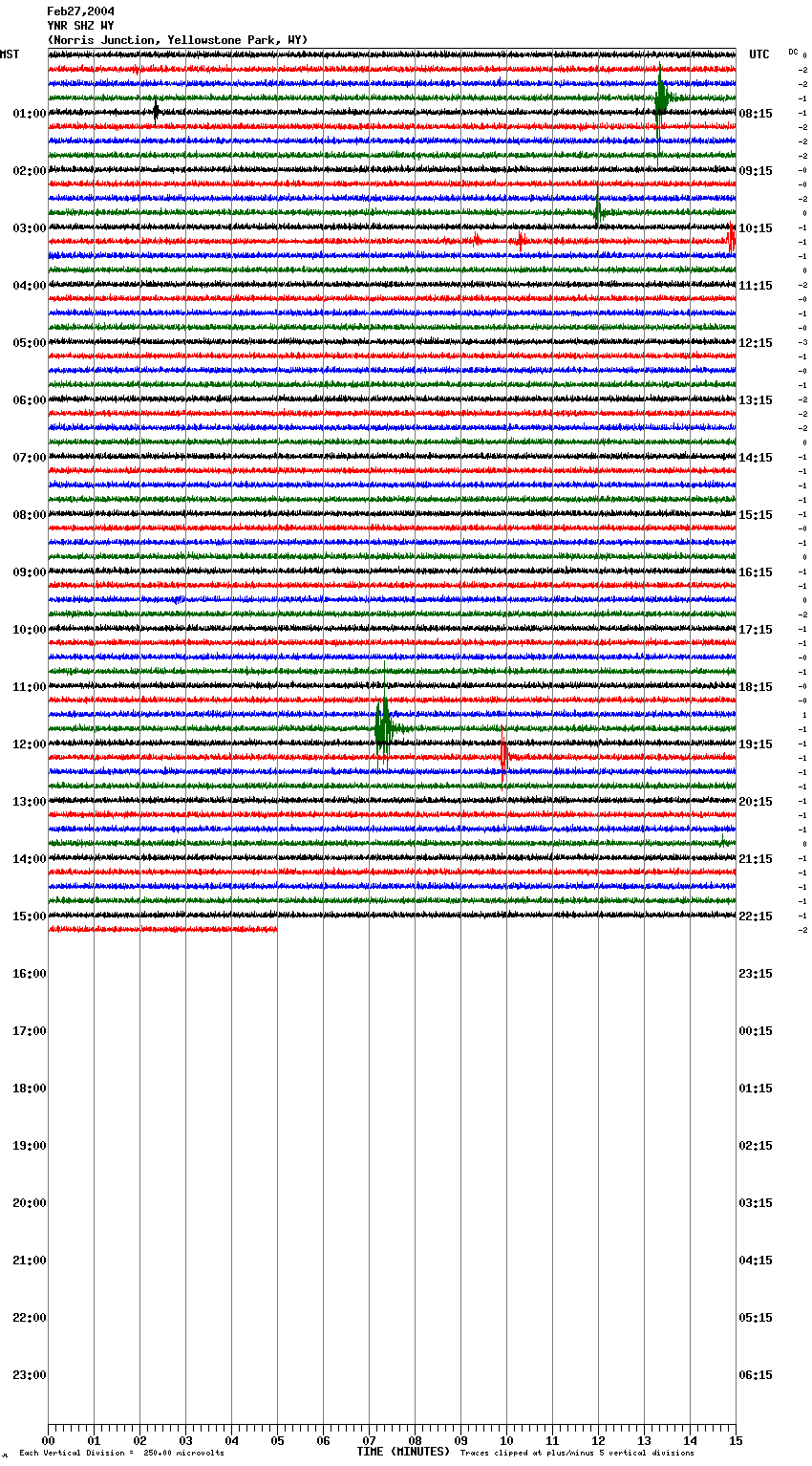812x1466 pixels.
Task: Click the 22:15 UTC time label
Action: pyautogui.click(x=756, y=916)
